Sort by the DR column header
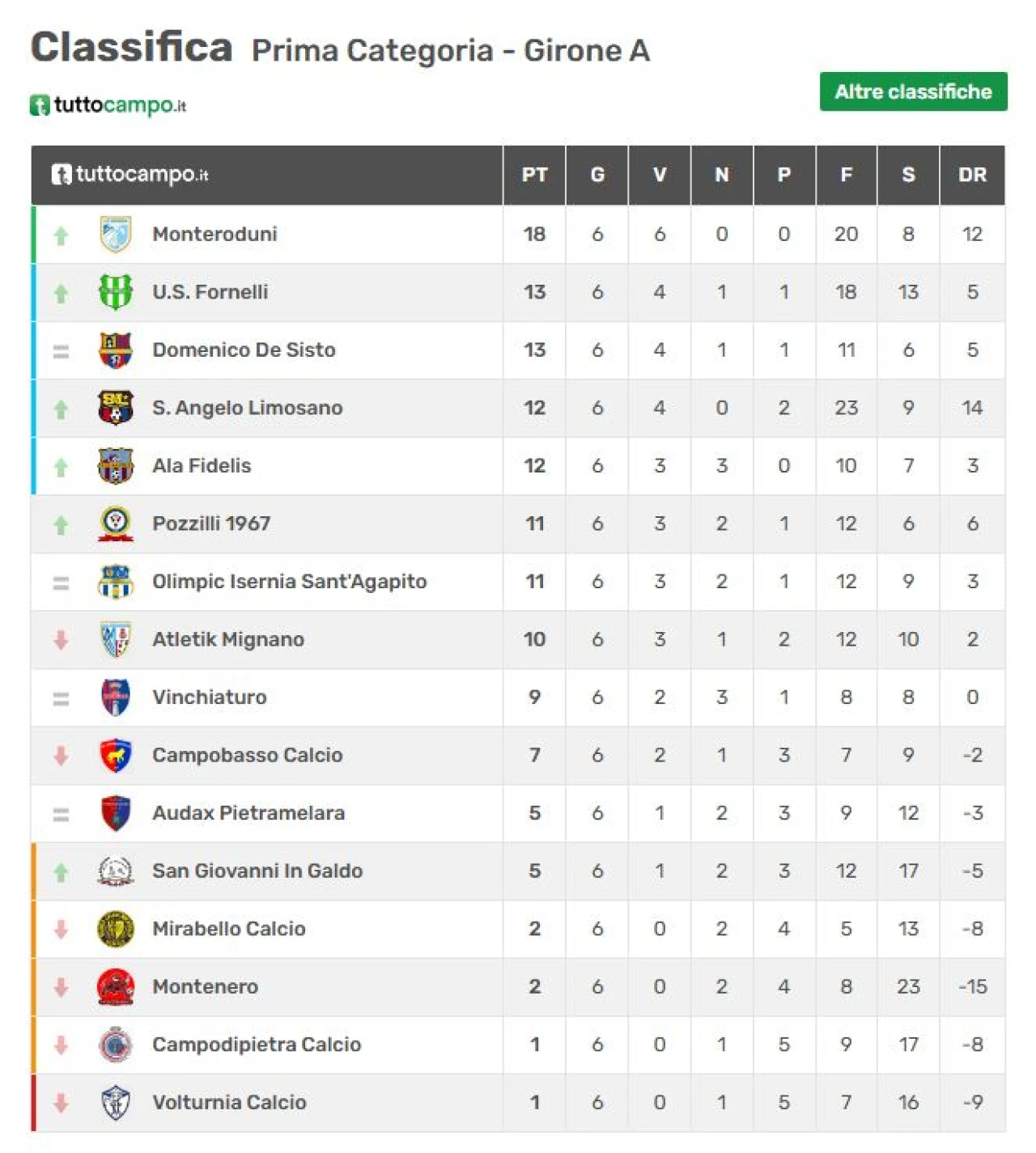 (x=972, y=175)
